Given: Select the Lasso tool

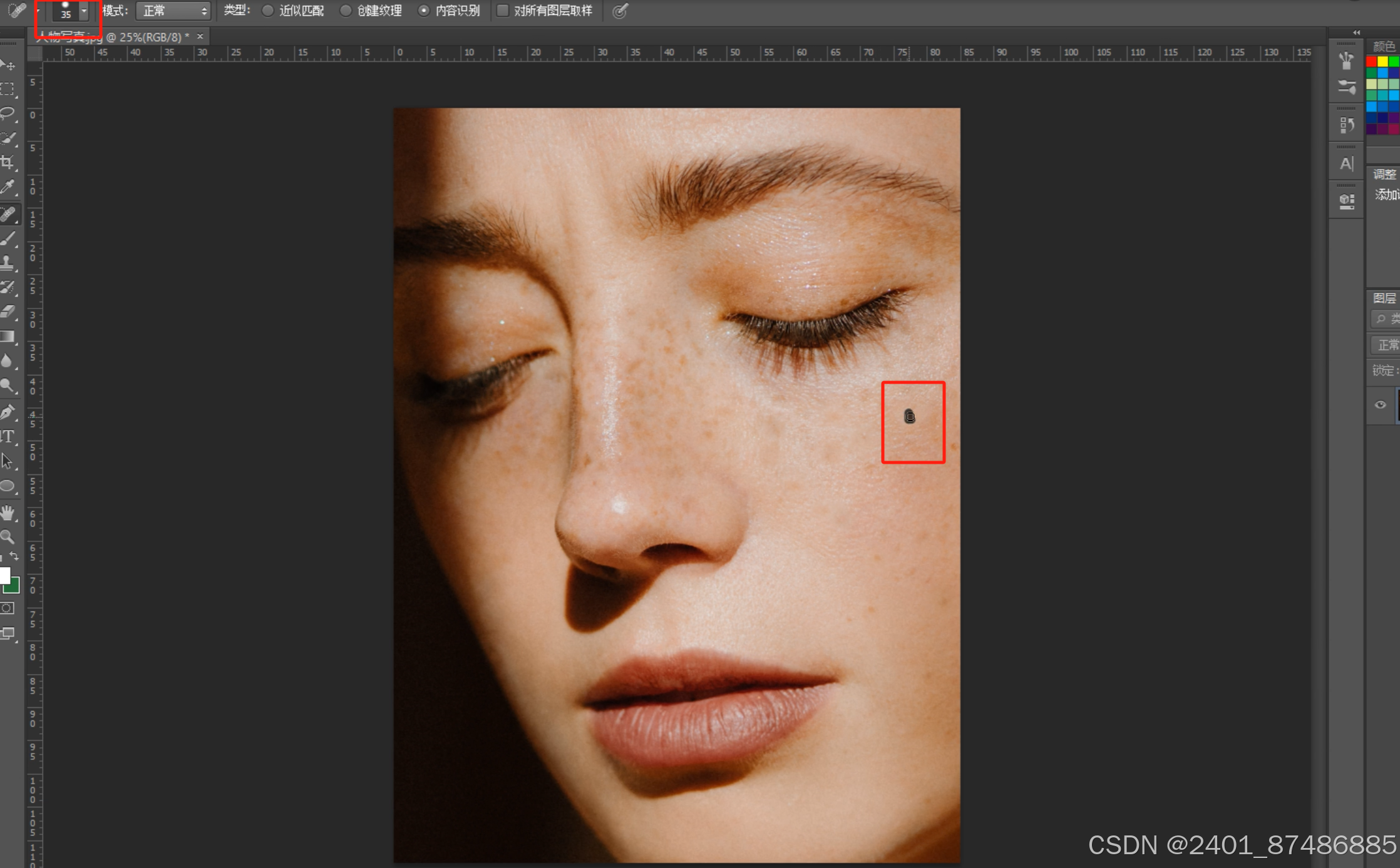Looking at the screenshot, I should click(8, 113).
